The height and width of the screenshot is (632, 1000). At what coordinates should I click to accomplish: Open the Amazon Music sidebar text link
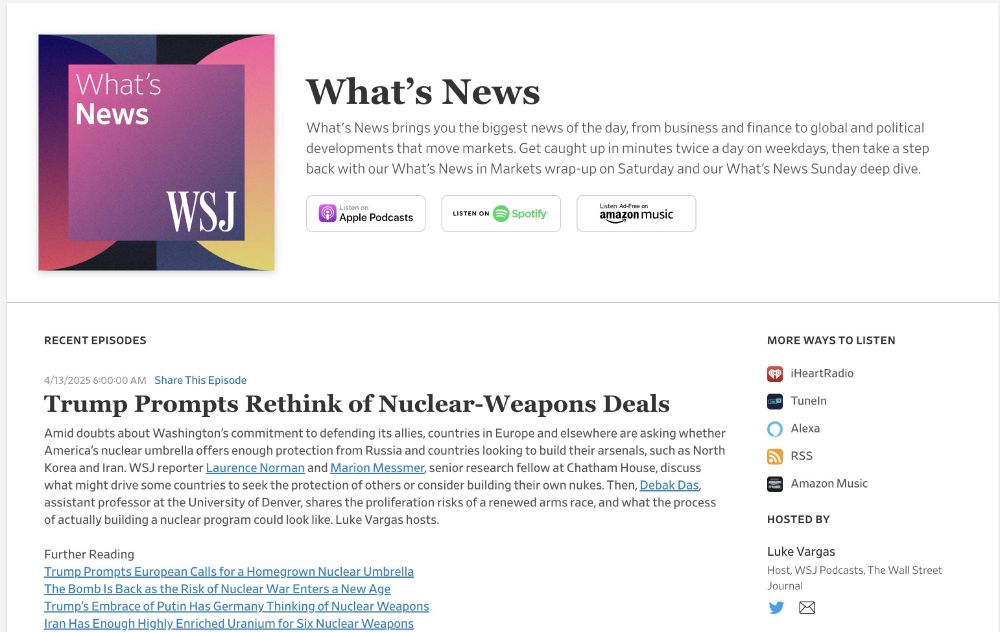tap(829, 483)
